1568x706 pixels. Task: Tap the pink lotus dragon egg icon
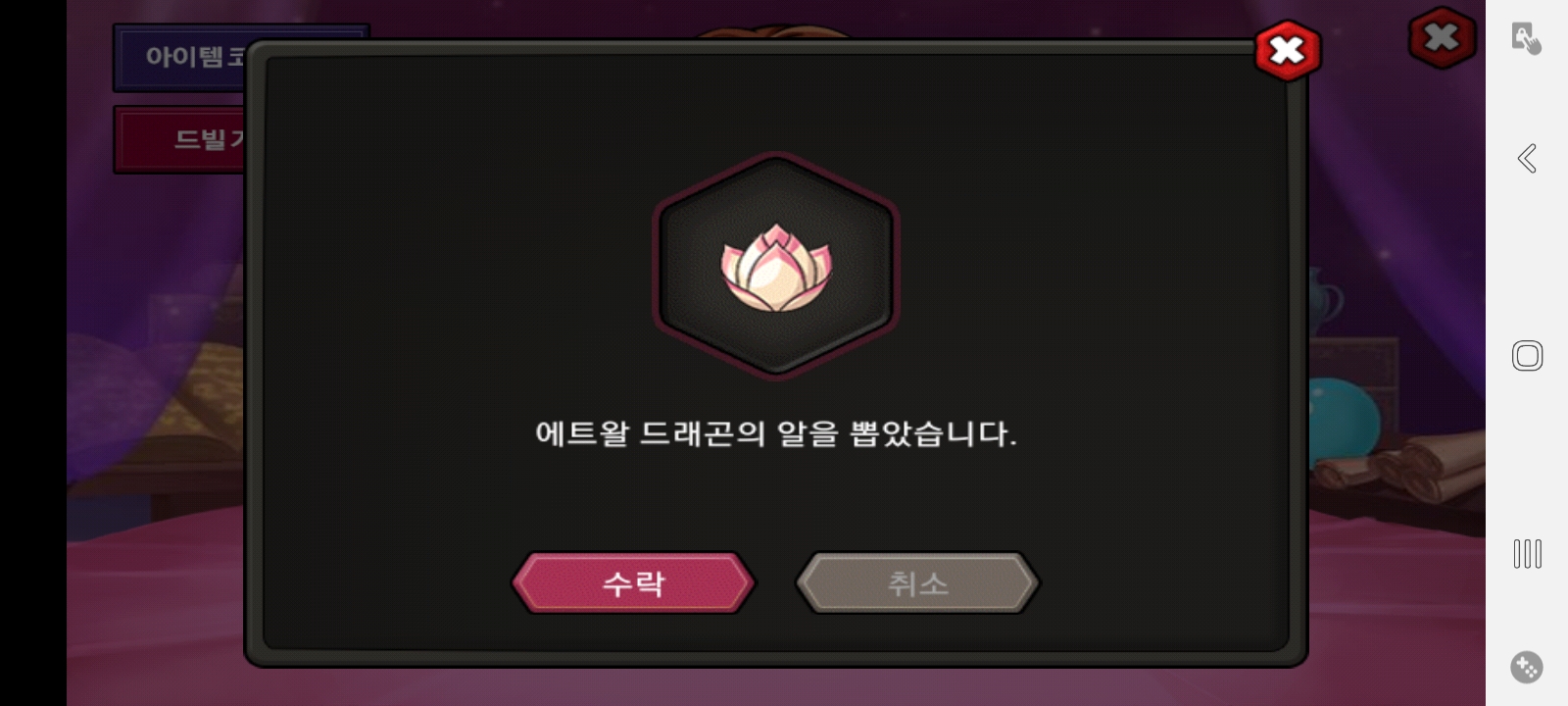[x=776, y=266]
